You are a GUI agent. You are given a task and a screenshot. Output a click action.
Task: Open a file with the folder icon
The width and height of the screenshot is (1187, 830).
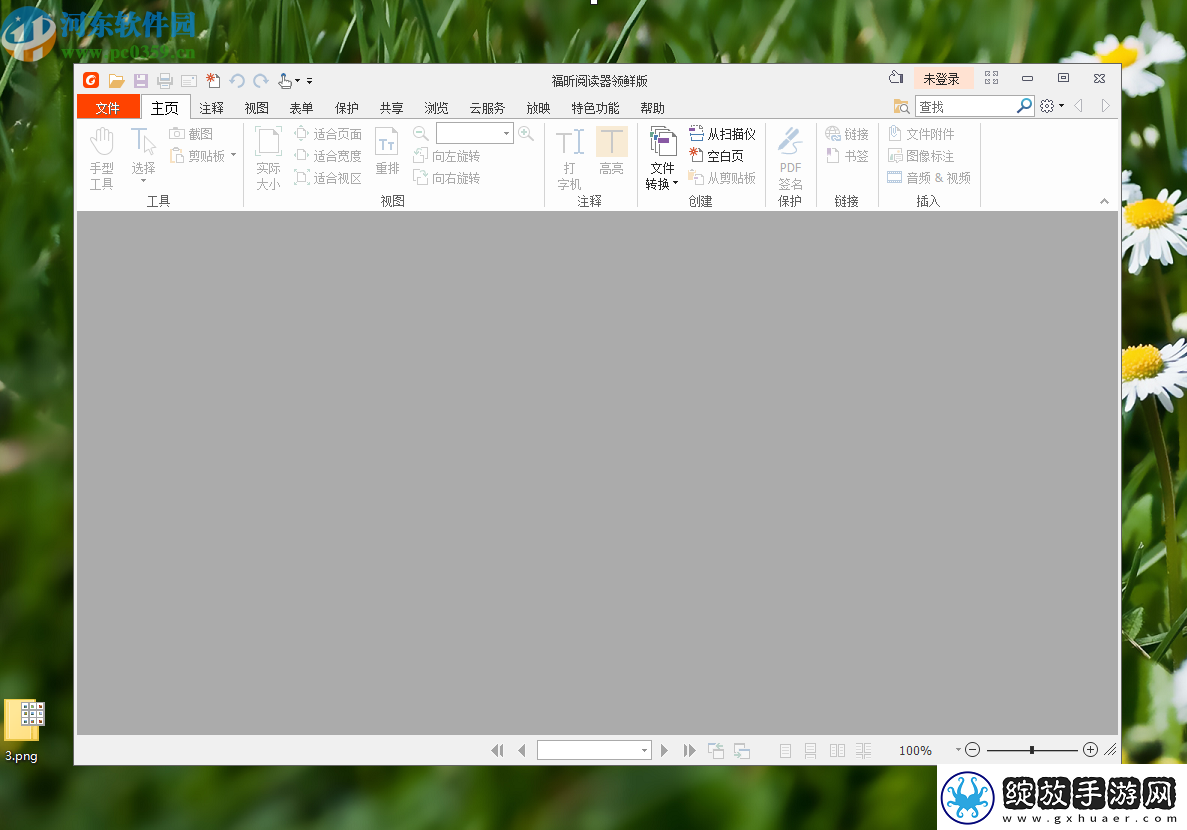(x=117, y=80)
